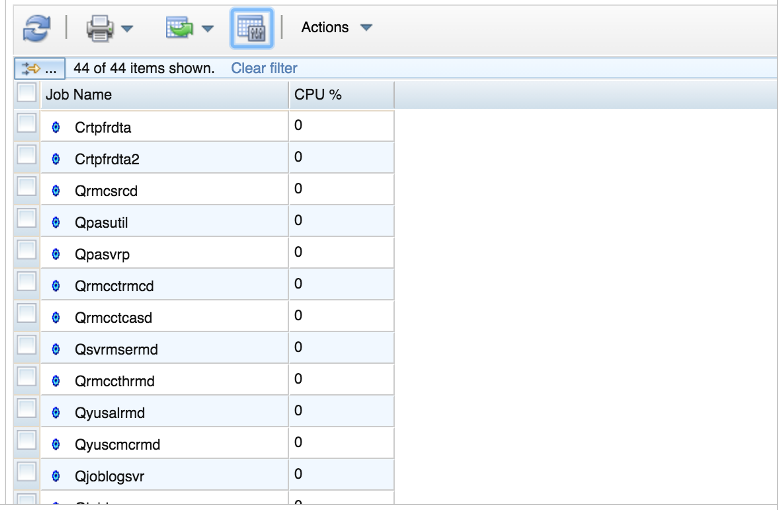Open the Actions menu
780x510 pixels.
[326, 28]
